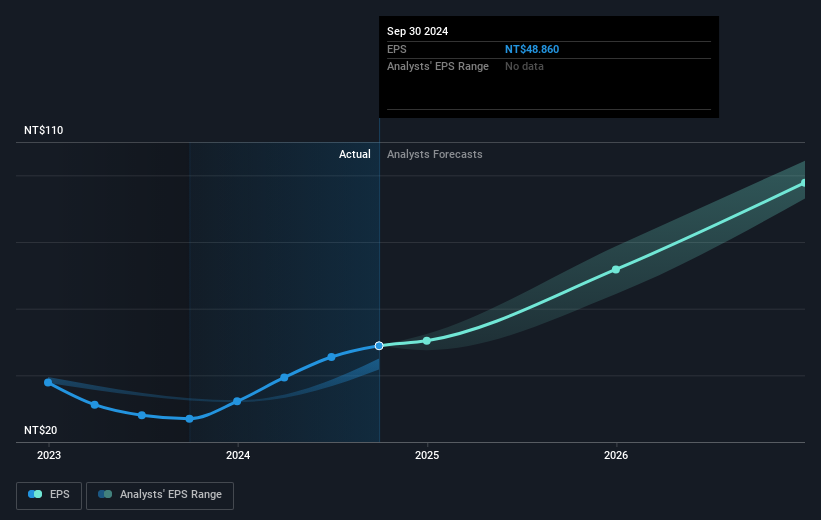Viewport: 821px width, 520px height.
Task: Click the 2023 x-axis label
Action: [49, 455]
